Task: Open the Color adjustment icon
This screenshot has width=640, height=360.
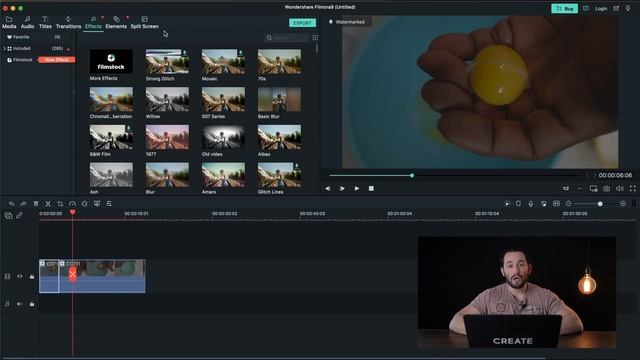Action: point(84,204)
